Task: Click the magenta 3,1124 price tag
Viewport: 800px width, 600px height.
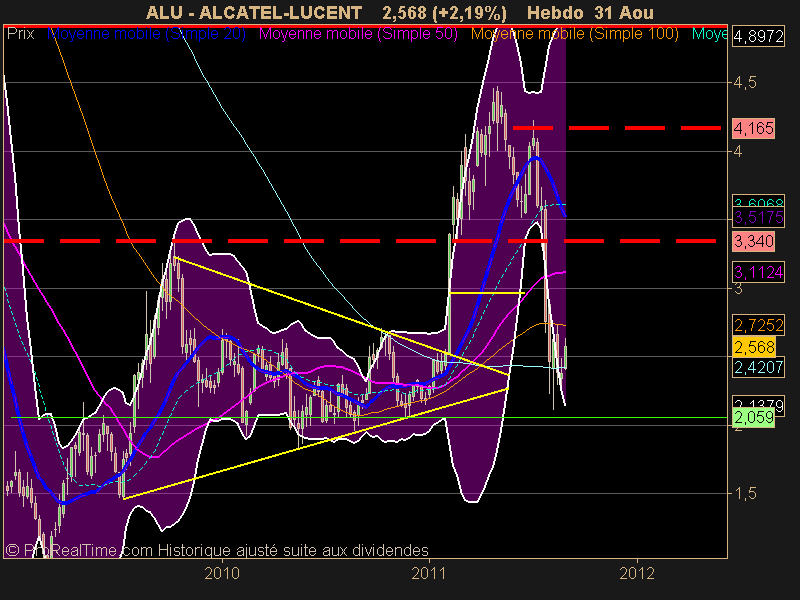Action: 758,272
